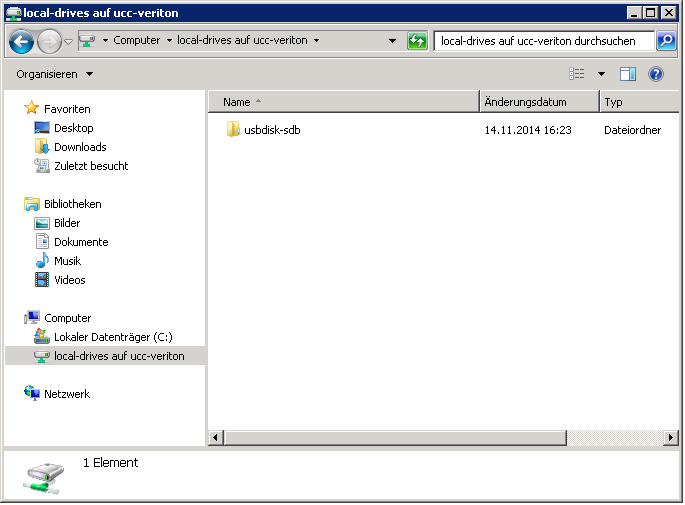Select Netzwerk in the navigation pane
Screen dimensions: 685x505
click(x=66, y=394)
